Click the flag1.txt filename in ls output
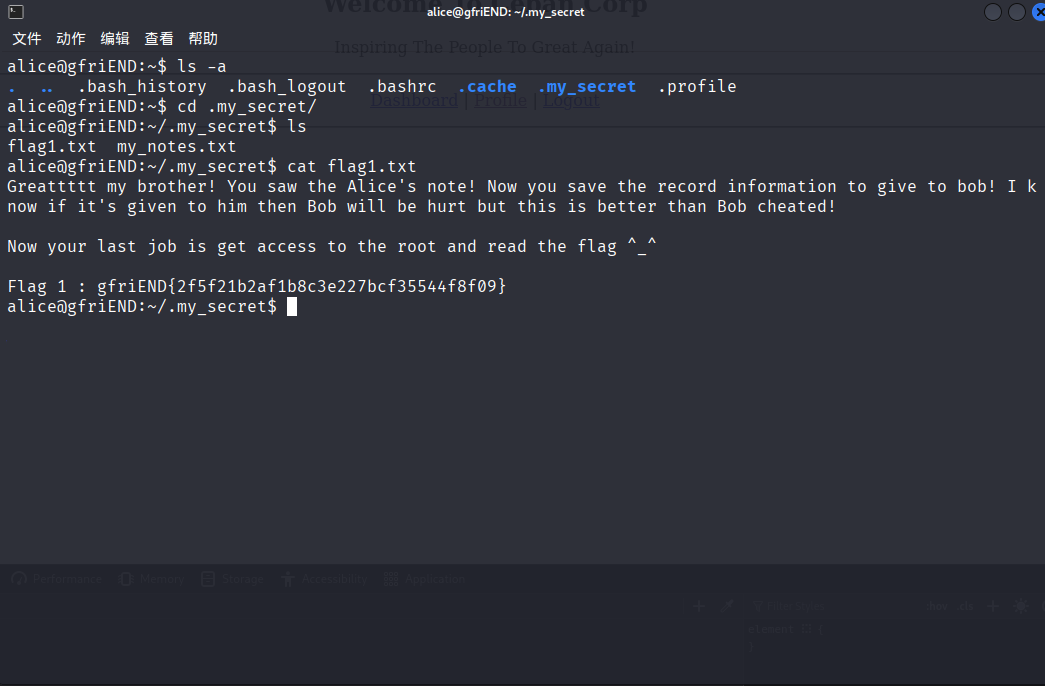This screenshot has height=686, width=1045. pyautogui.click(x=51, y=147)
